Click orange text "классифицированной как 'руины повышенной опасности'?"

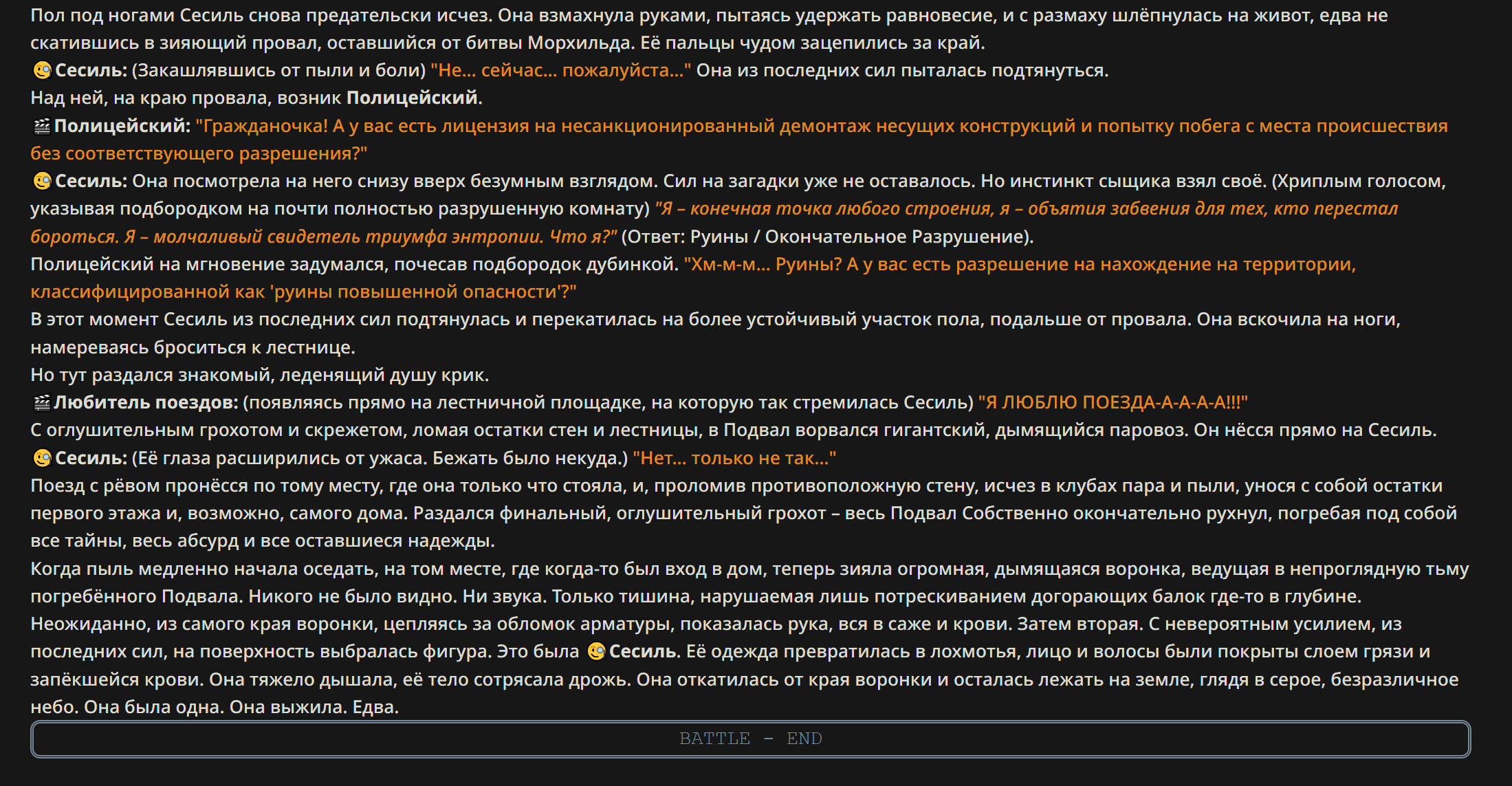[304, 292]
